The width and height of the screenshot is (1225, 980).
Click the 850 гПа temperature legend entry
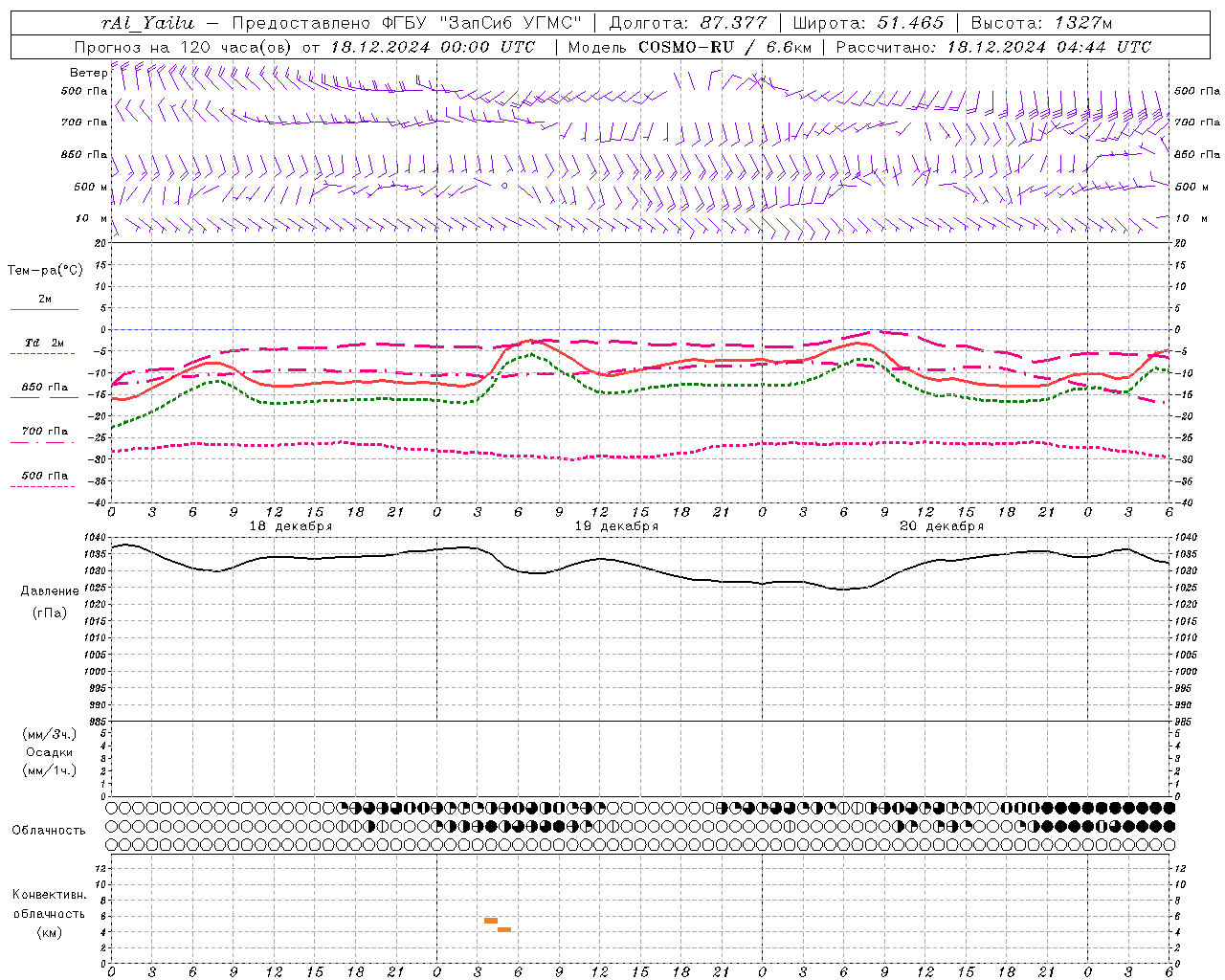tap(44, 388)
